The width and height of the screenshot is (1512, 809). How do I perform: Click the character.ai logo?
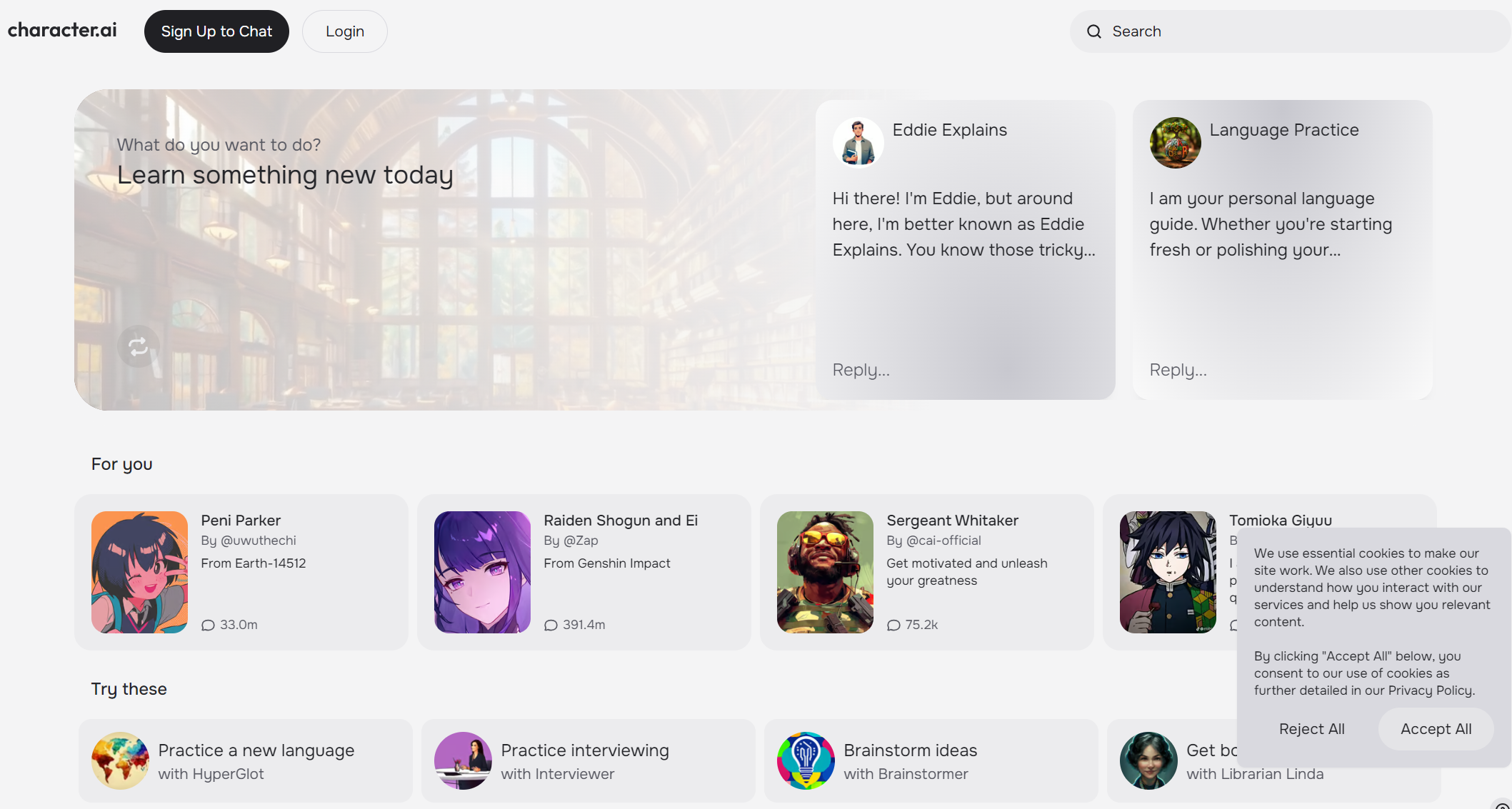[x=62, y=30]
